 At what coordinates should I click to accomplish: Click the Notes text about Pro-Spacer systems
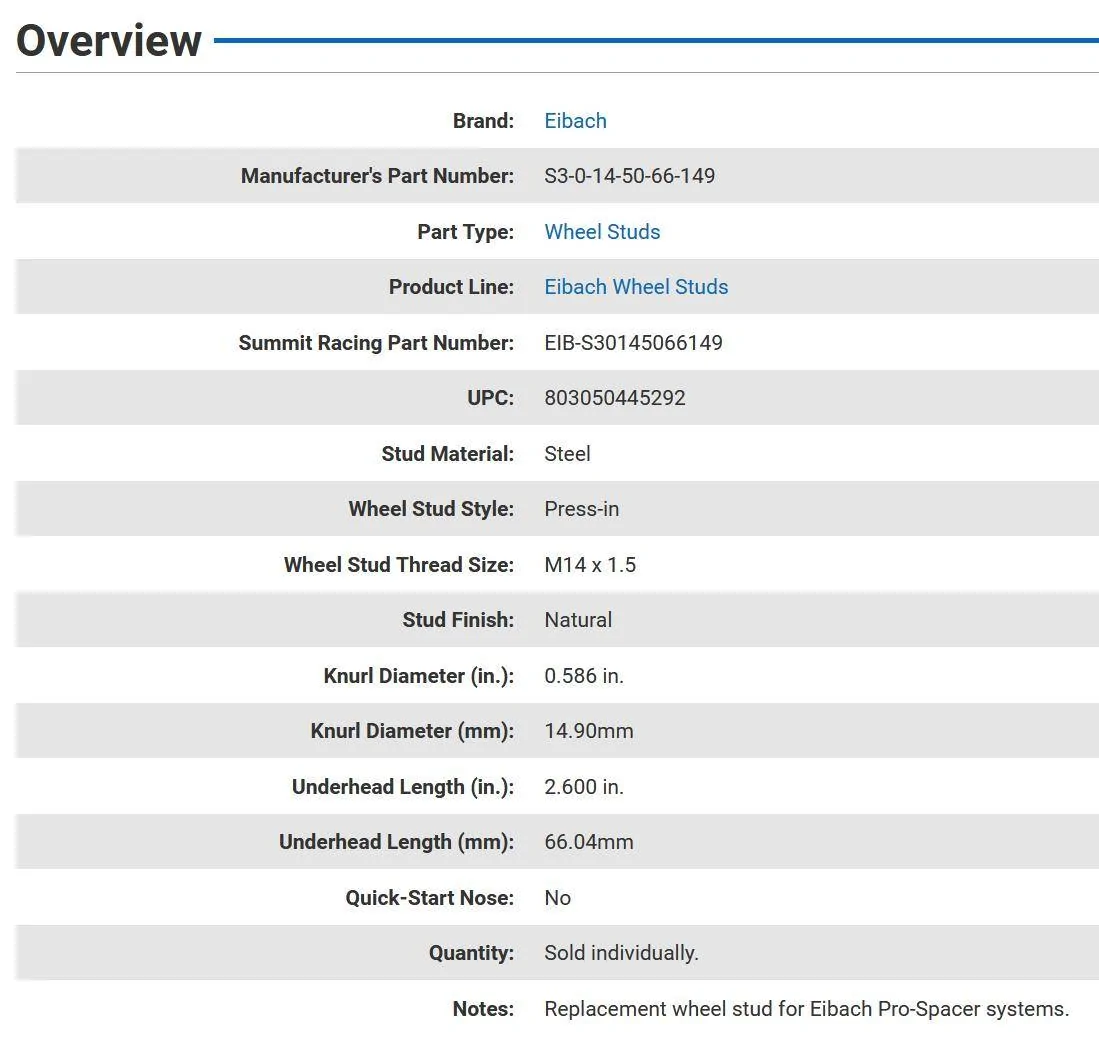tap(807, 1009)
